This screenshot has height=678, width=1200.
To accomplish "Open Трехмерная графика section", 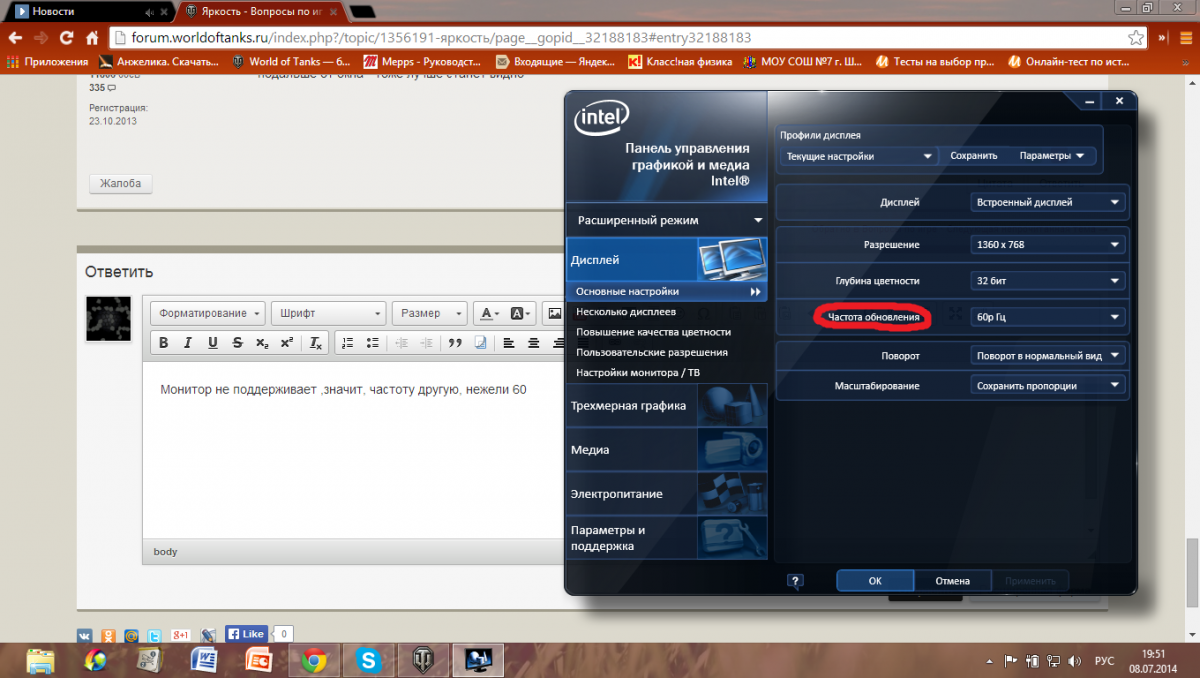I will coord(667,405).
